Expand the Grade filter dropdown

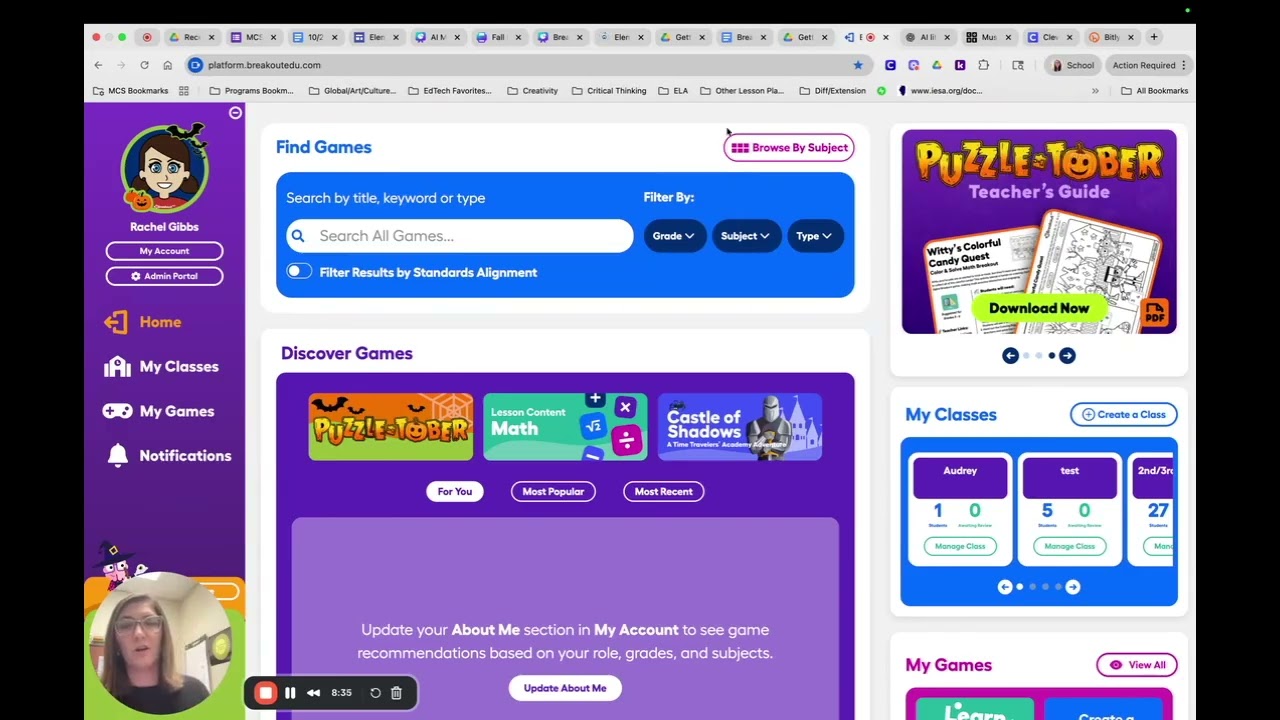[674, 236]
